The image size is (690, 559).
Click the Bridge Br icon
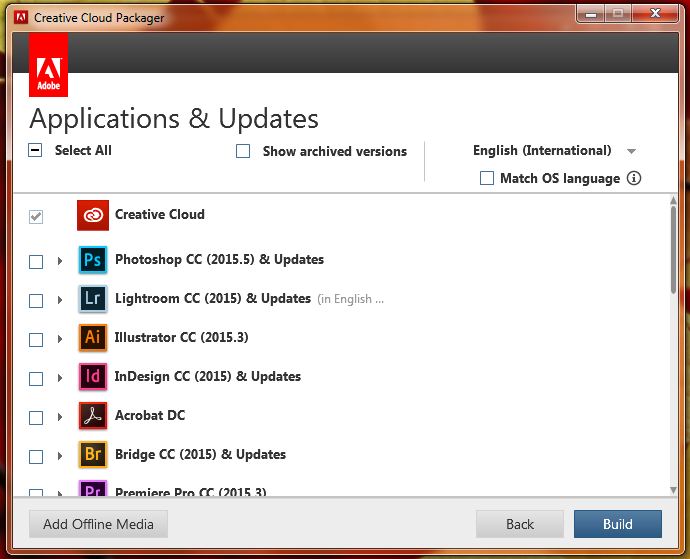click(93, 454)
